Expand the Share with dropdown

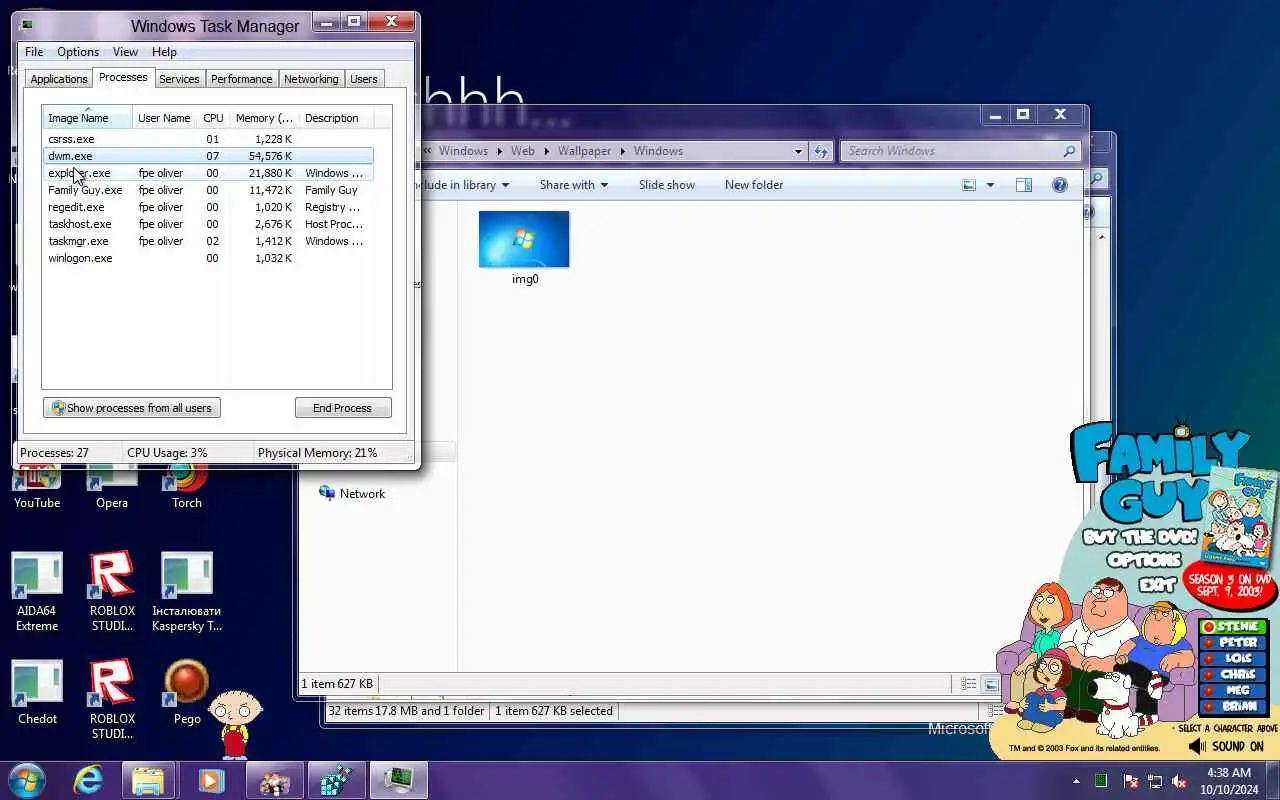point(574,185)
